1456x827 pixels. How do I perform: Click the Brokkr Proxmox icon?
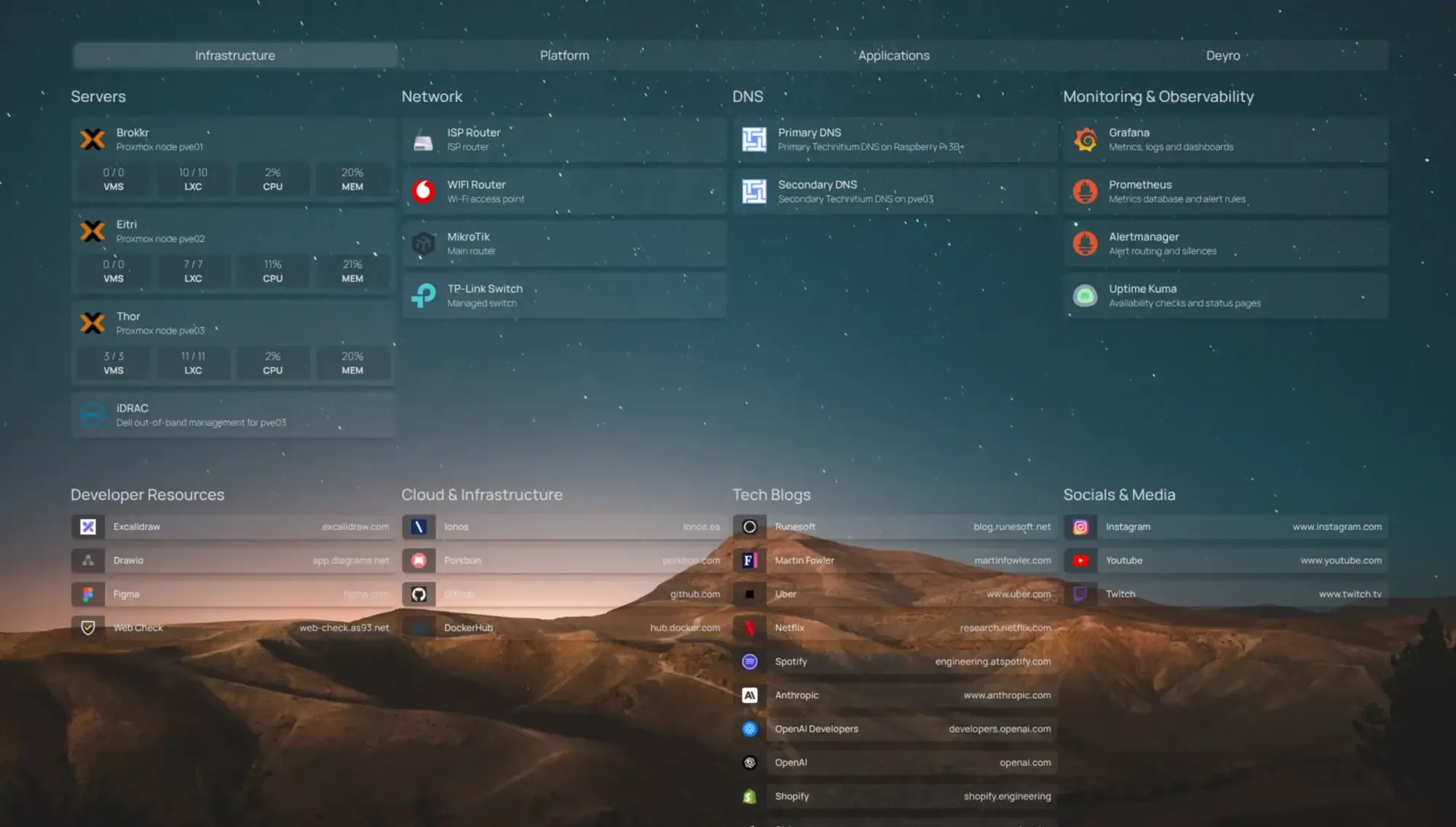92,139
